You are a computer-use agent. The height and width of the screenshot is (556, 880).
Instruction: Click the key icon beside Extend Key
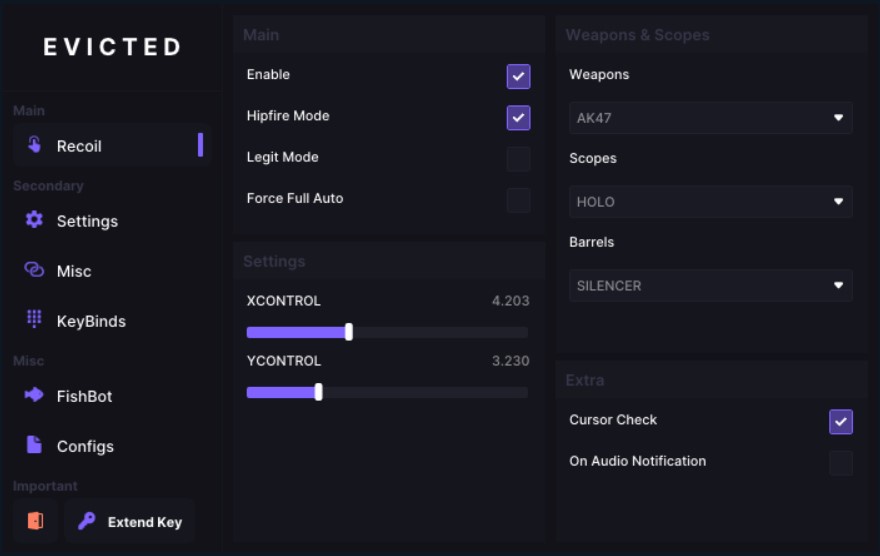coord(86,521)
